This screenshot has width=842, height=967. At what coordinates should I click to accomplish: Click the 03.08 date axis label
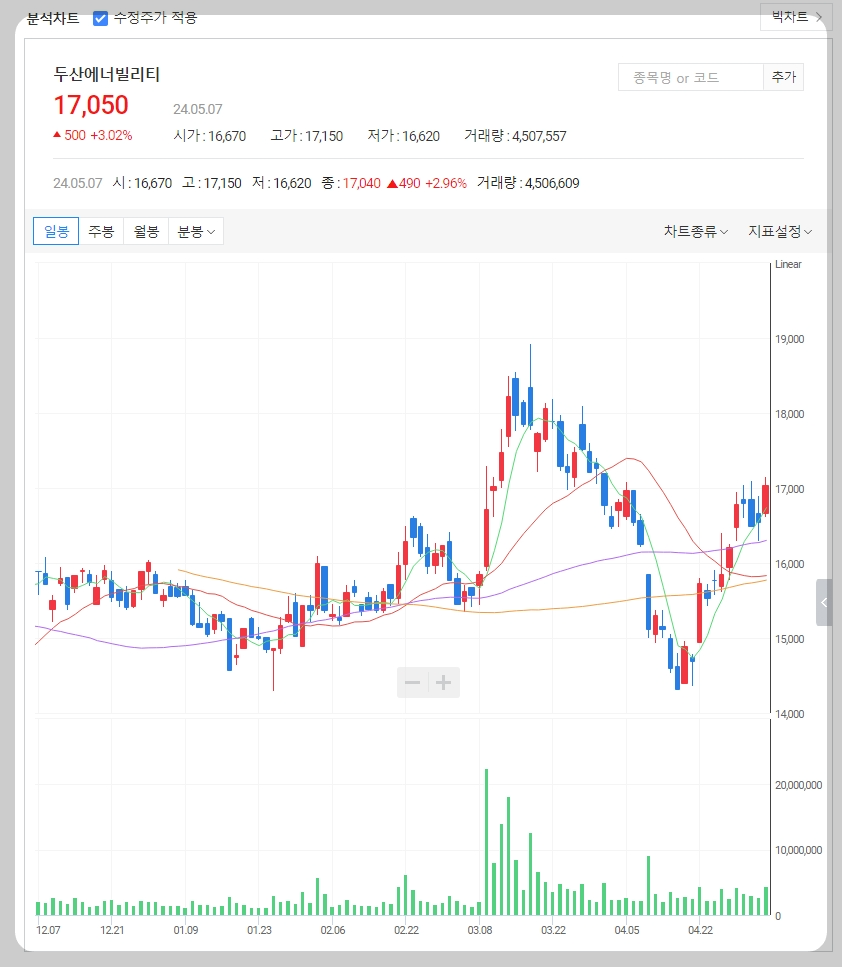480,930
